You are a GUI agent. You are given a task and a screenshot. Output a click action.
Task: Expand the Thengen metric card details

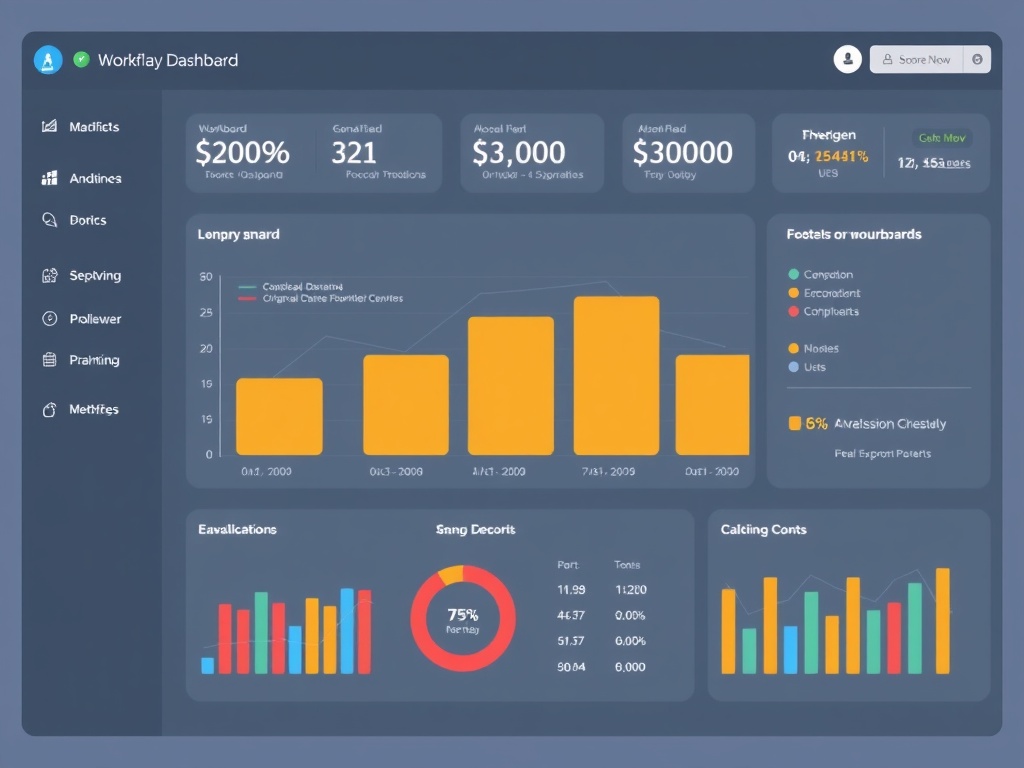pos(829,135)
